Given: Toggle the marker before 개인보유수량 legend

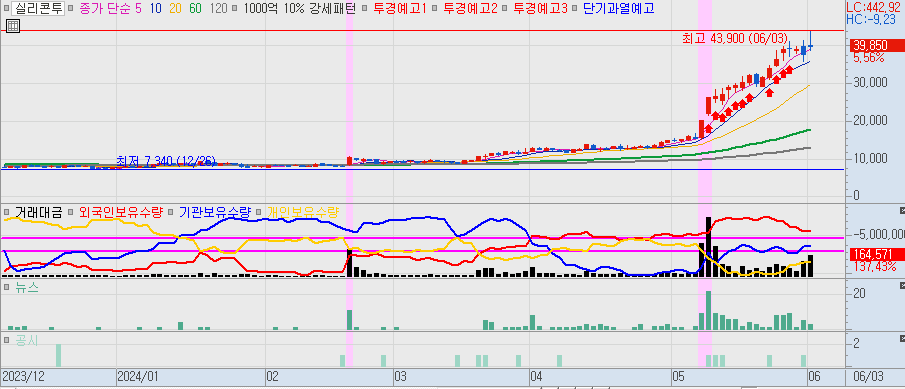Looking at the screenshot, I should click(259, 212).
